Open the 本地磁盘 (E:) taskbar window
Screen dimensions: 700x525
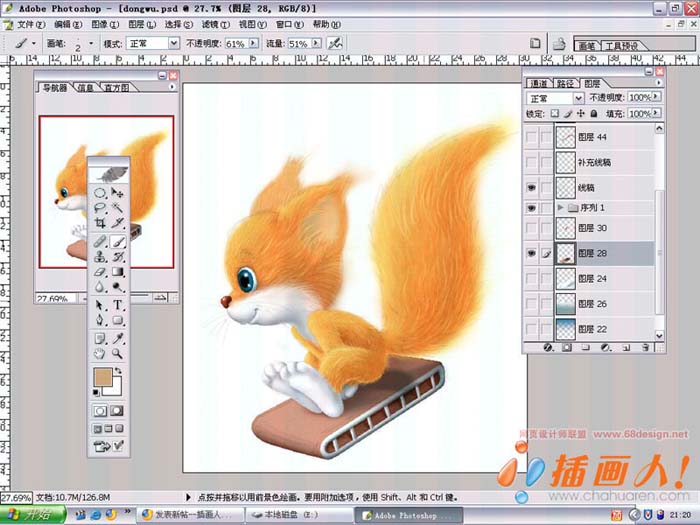click(x=298, y=515)
